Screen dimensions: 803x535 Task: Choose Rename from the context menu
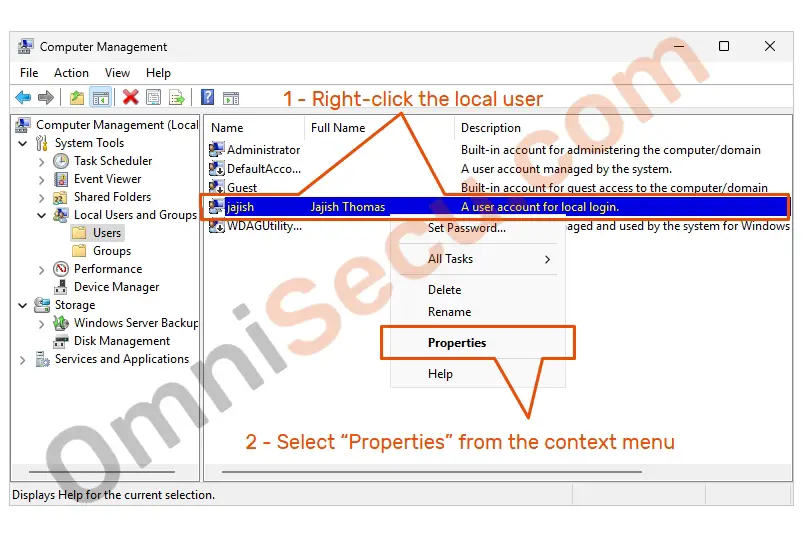(478, 312)
